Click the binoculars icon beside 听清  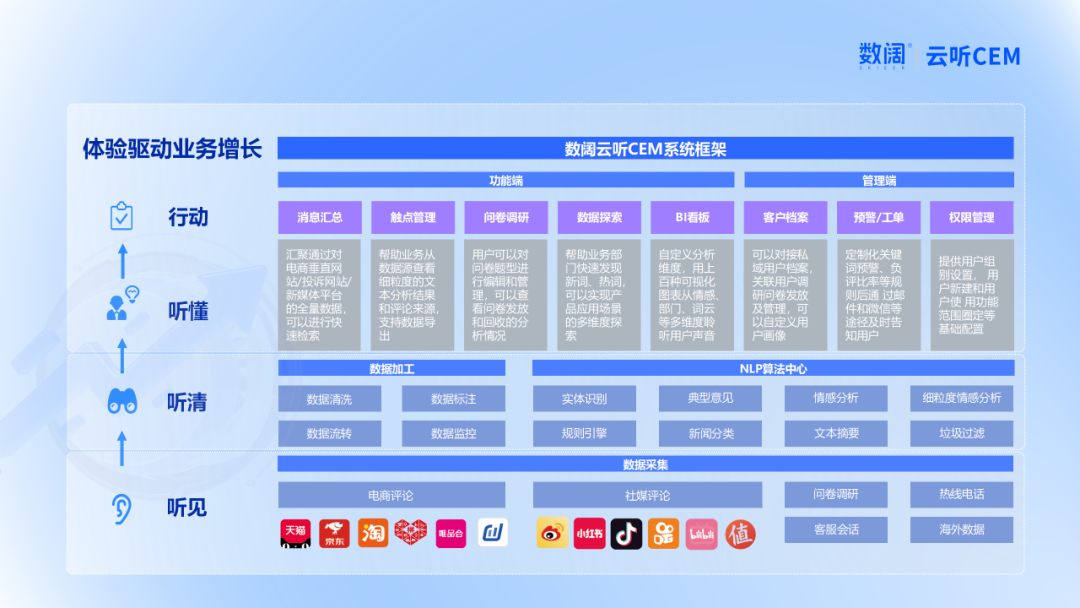(122, 401)
